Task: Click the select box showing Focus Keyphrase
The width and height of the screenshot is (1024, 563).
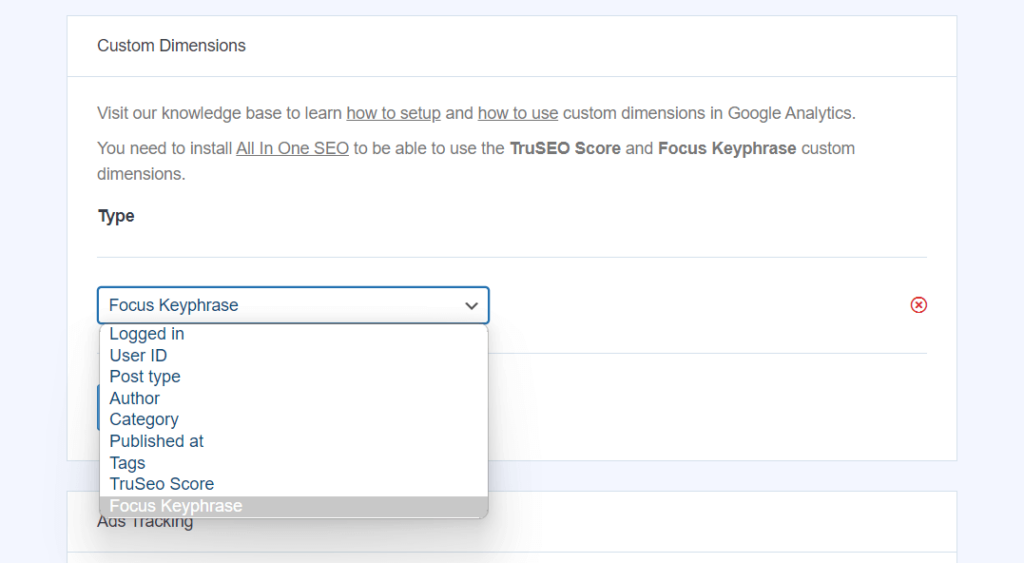Action: (x=280, y=306)
